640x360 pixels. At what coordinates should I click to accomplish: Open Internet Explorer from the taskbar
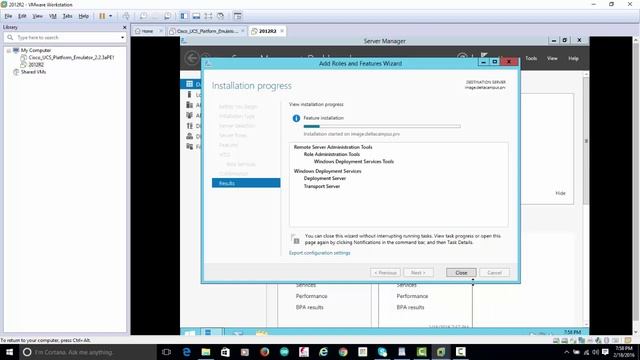pyautogui.click(x=323, y=352)
